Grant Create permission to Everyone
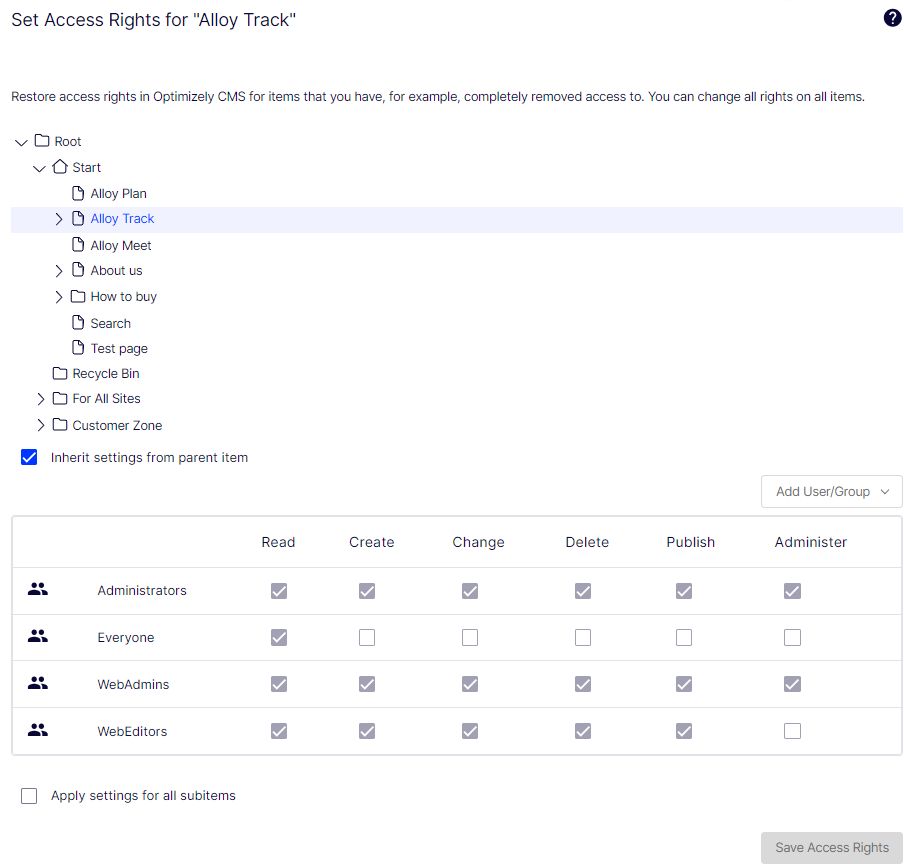The image size is (904, 866). point(366,637)
